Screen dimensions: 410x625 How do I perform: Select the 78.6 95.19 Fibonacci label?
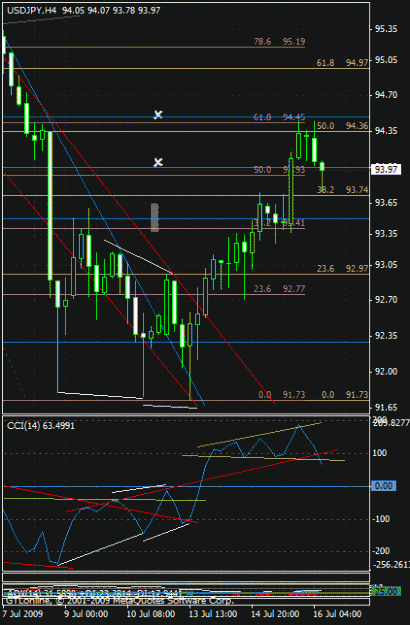[x=279, y=41]
